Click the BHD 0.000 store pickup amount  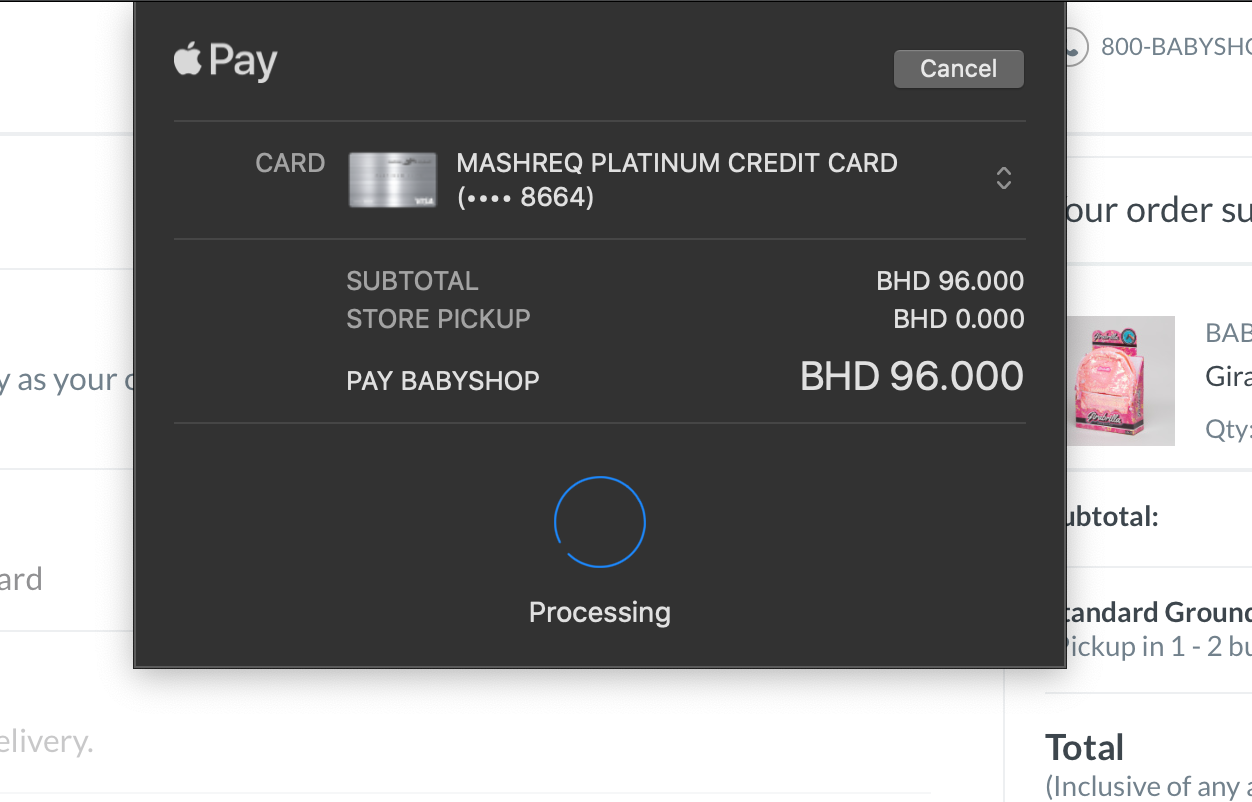(958, 320)
